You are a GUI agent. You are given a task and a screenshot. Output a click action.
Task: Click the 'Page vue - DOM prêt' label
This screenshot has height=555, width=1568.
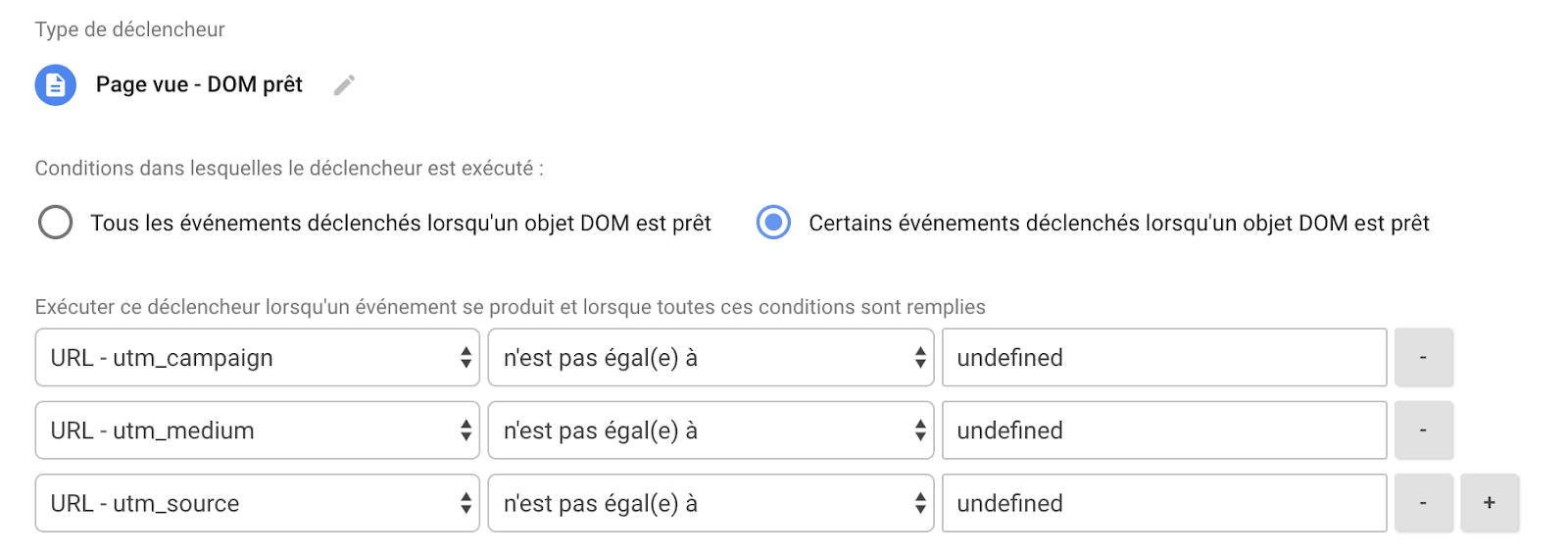coord(199,85)
